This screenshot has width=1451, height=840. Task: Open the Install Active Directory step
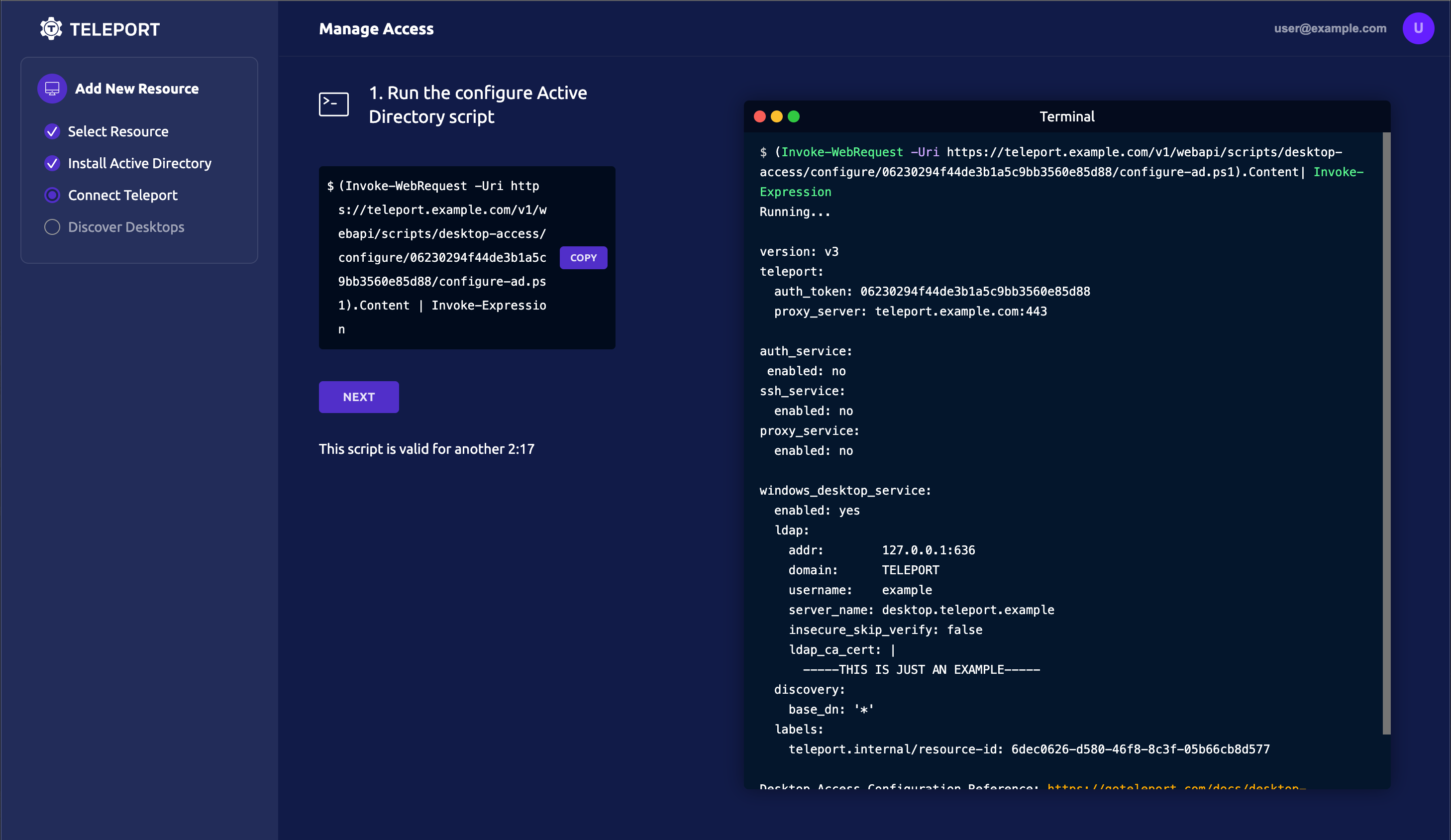[140, 164]
